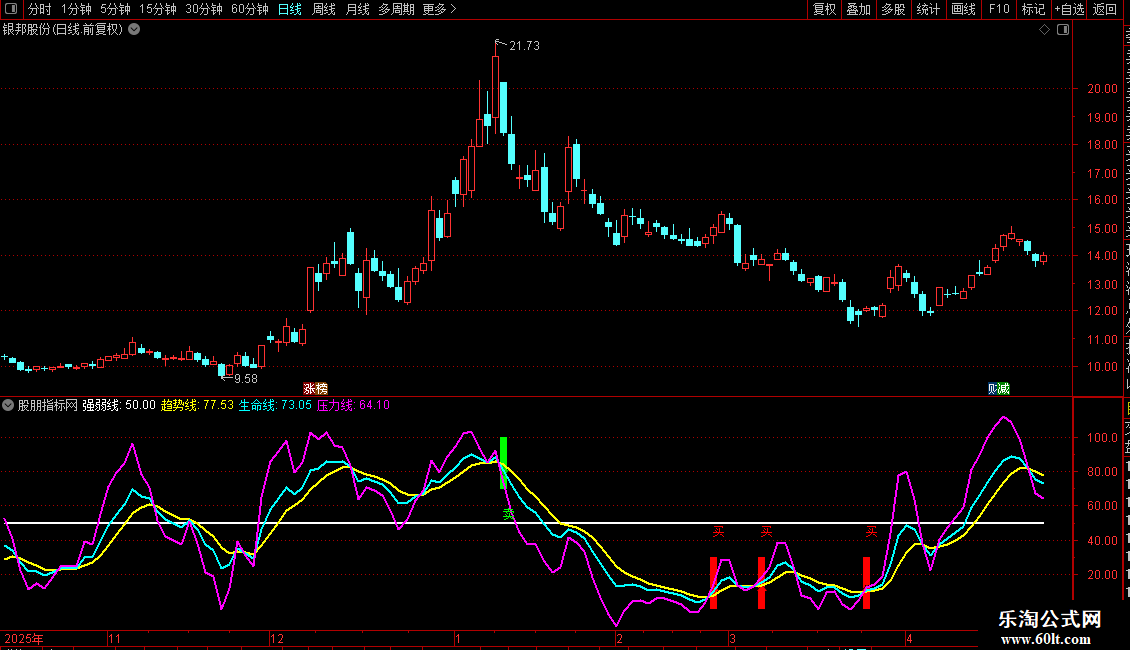Open the dropdown next to 银邦股份 title
The width and height of the screenshot is (1130, 650).
coord(134,30)
